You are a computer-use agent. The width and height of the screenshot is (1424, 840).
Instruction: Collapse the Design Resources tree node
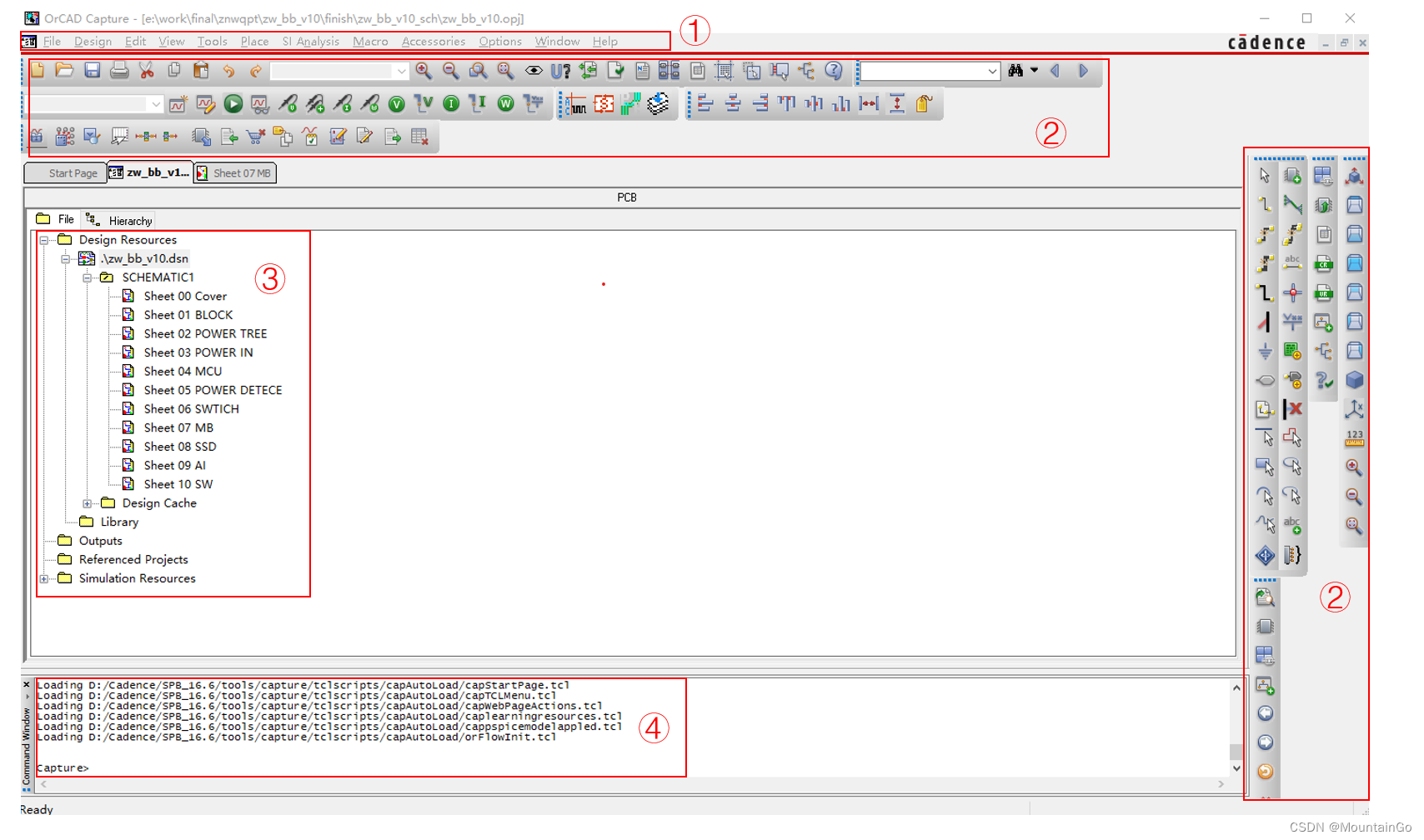(44, 240)
